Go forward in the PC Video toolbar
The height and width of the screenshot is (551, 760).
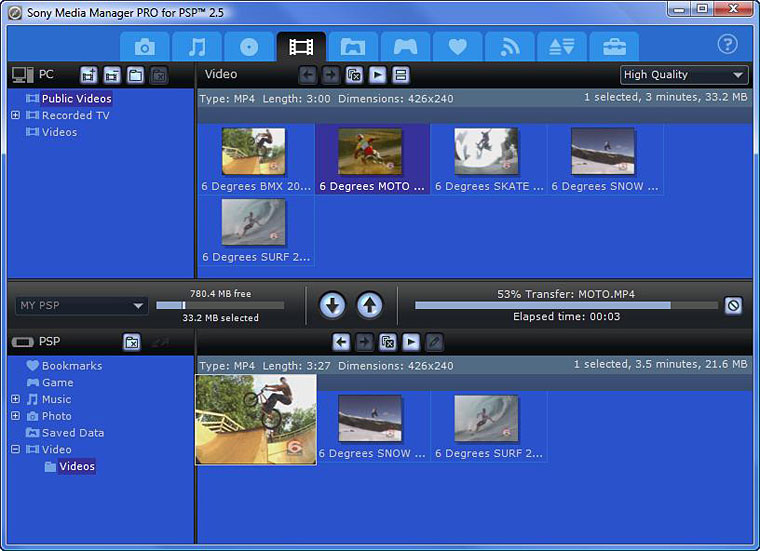pyautogui.click(x=331, y=75)
